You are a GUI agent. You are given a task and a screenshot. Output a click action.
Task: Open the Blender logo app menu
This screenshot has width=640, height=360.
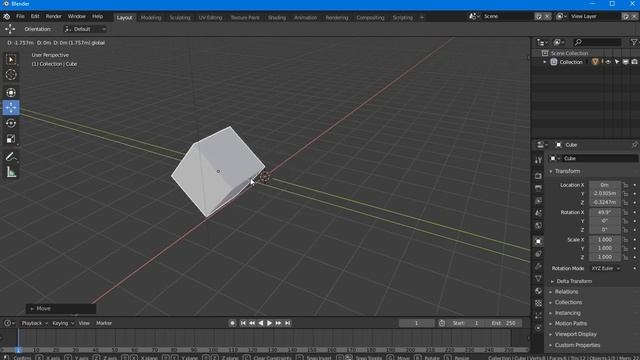(x=7, y=17)
